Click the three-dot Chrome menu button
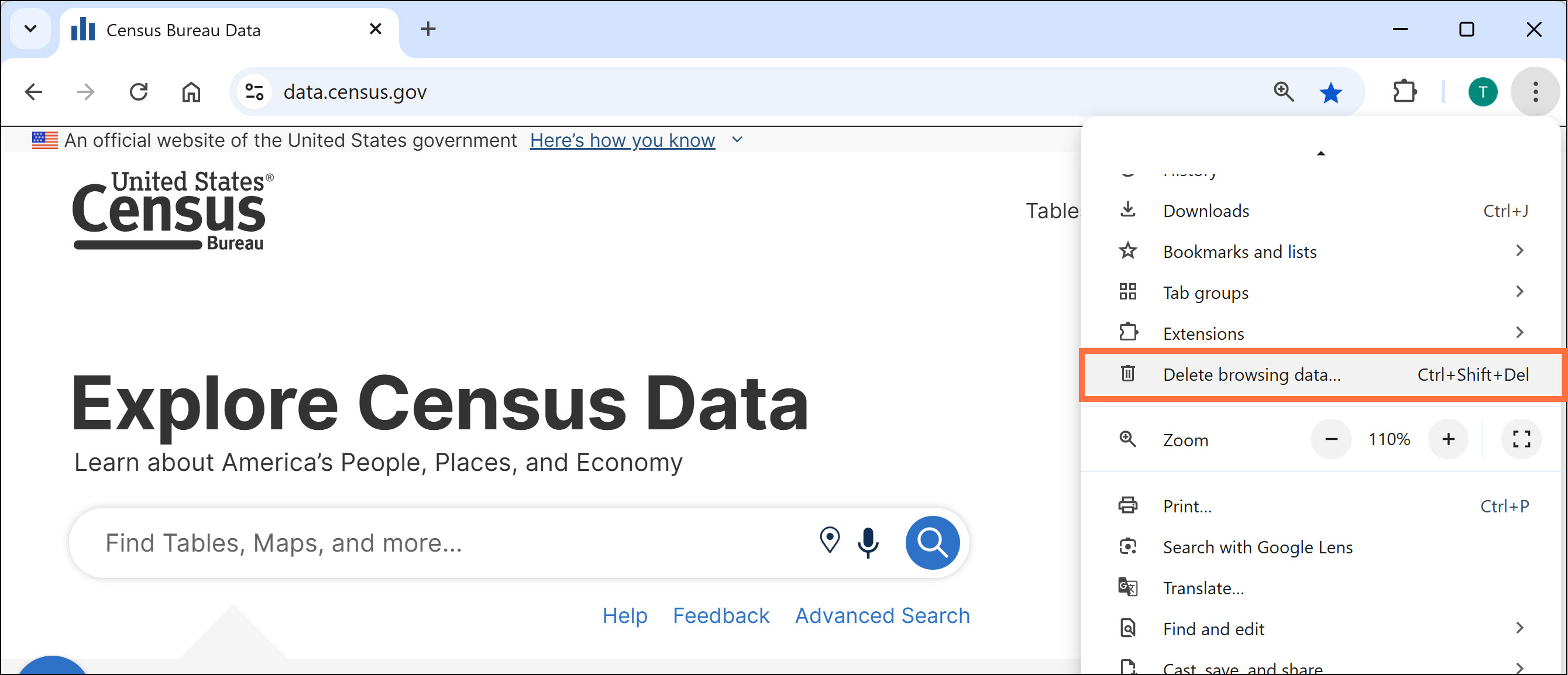1568x675 pixels. click(x=1535, y=92)
